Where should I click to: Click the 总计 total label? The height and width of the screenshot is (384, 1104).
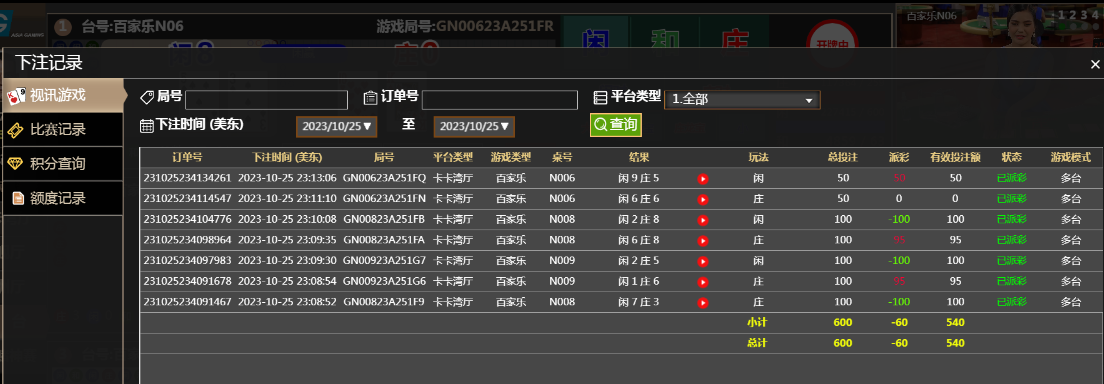tap(758, 343)
